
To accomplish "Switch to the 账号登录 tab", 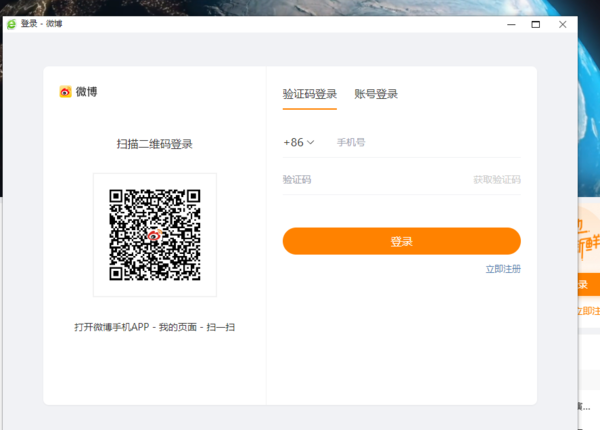I will tap(376, 94).
